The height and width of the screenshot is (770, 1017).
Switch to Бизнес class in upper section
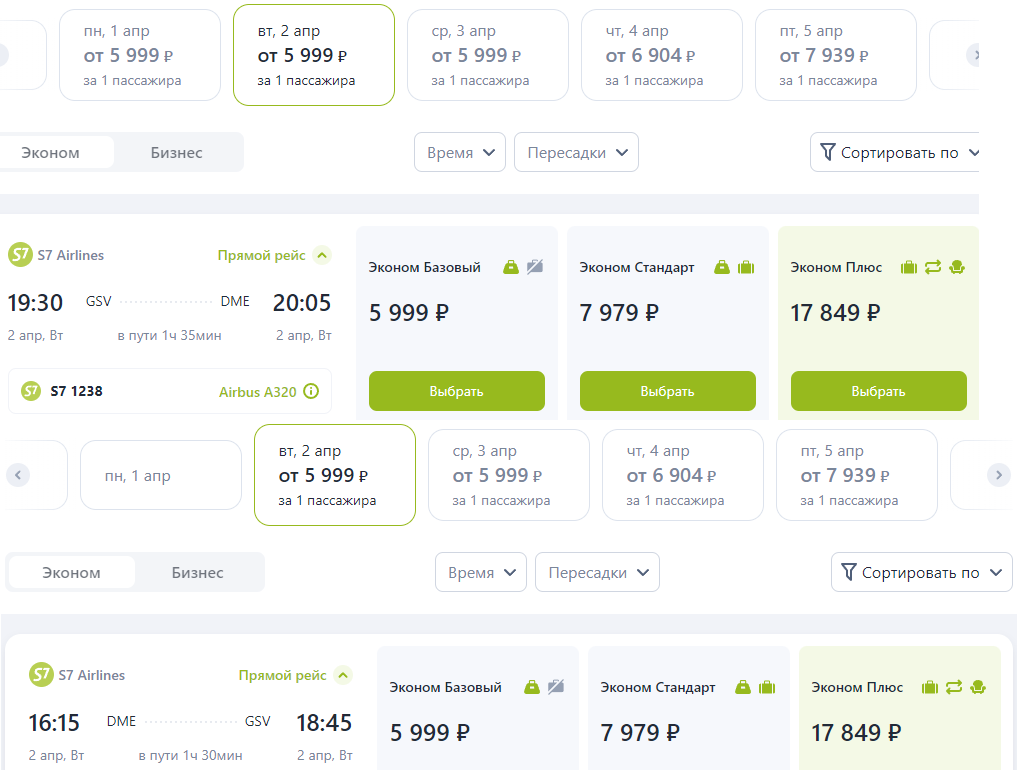[x=177, y=153]
